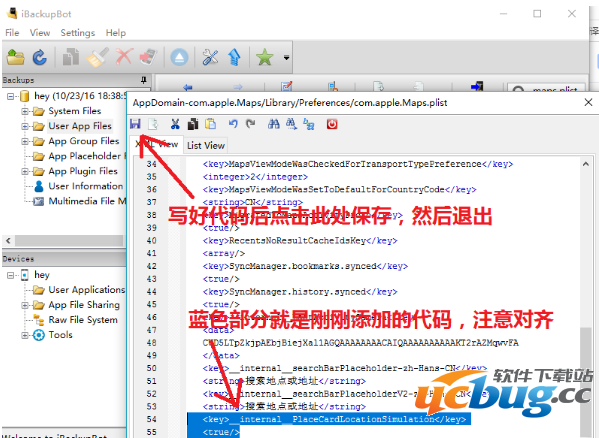Select User Information in the backup tree
This screenshot has height=438, width=599.
click(86, 186)
